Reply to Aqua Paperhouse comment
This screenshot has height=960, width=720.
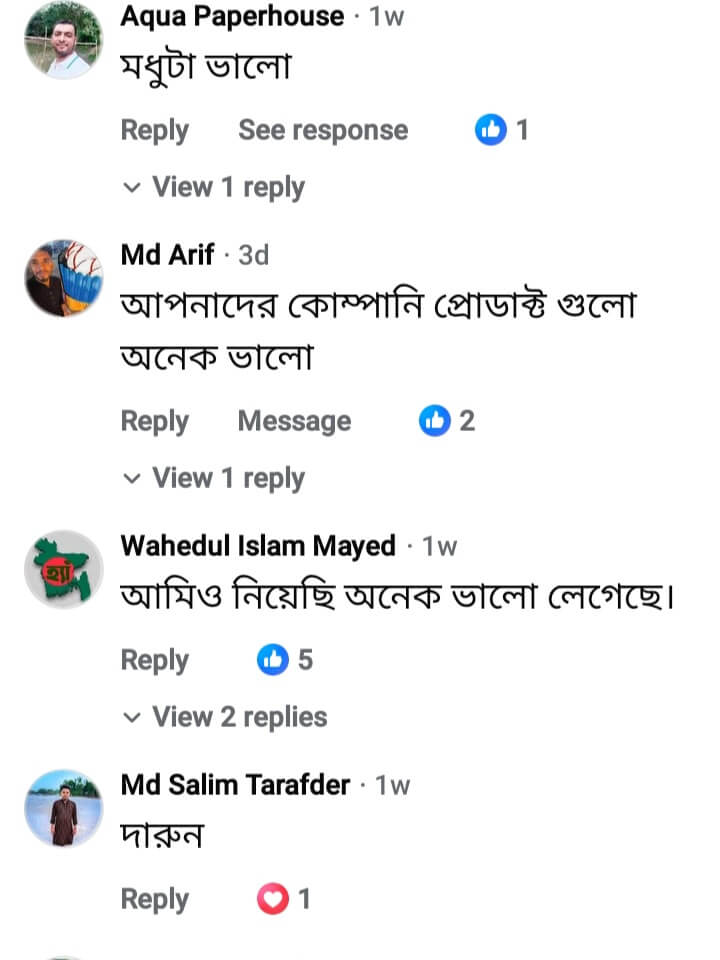154,130
